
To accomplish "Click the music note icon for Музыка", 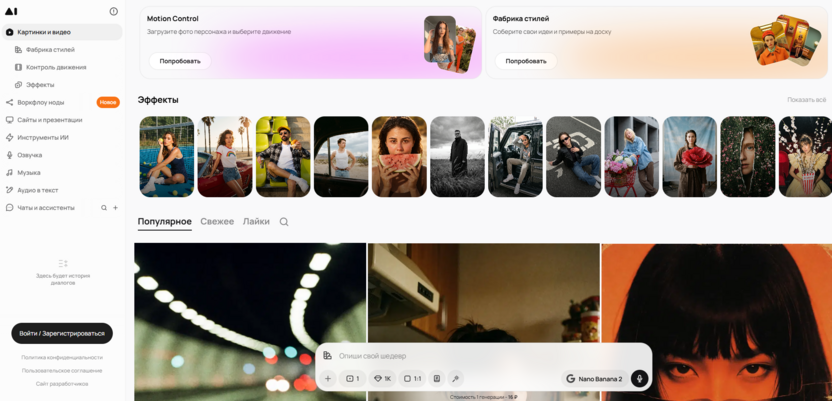I will tap(10, 172).
